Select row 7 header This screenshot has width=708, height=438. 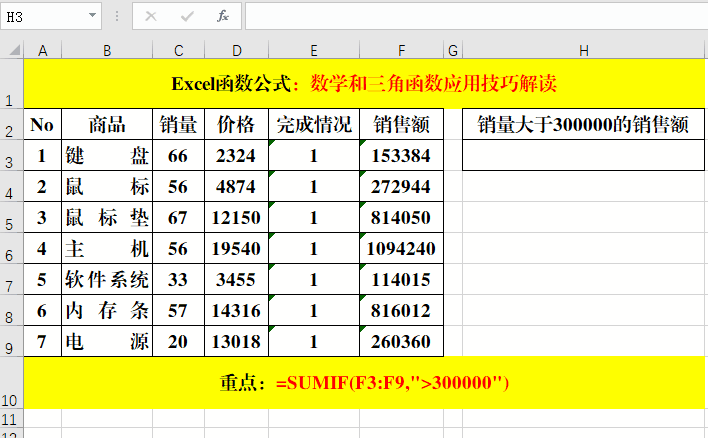click(12, 279)
